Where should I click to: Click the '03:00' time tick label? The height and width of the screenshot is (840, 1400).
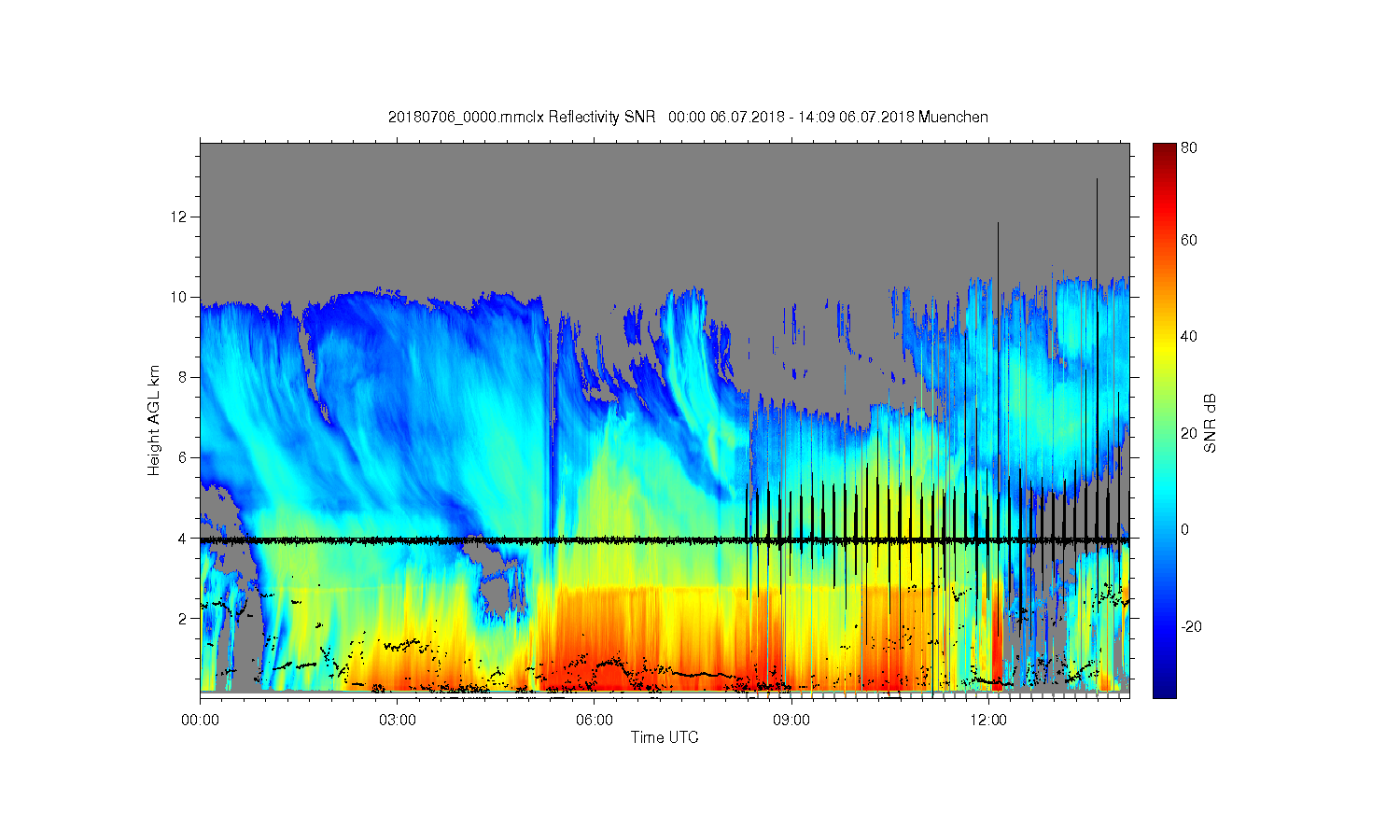397,720
